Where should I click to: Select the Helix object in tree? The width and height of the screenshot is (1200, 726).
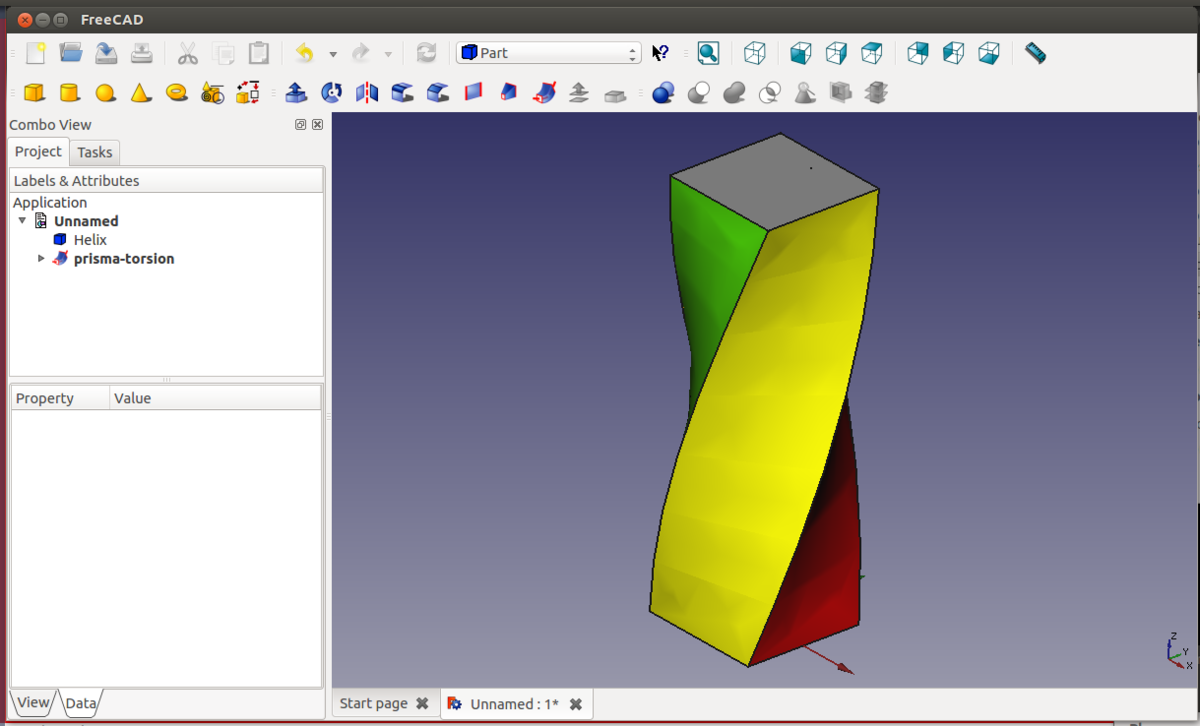[x=89, y=240]
